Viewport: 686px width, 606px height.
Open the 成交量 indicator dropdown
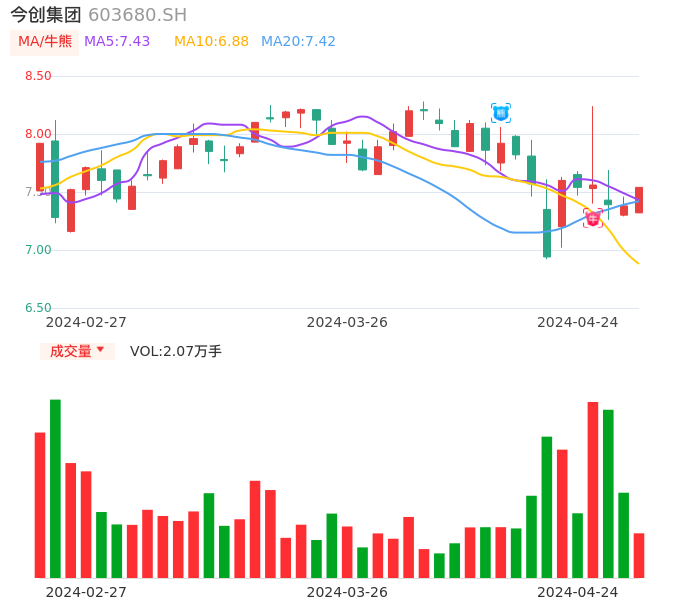click(x=77, y=351)
